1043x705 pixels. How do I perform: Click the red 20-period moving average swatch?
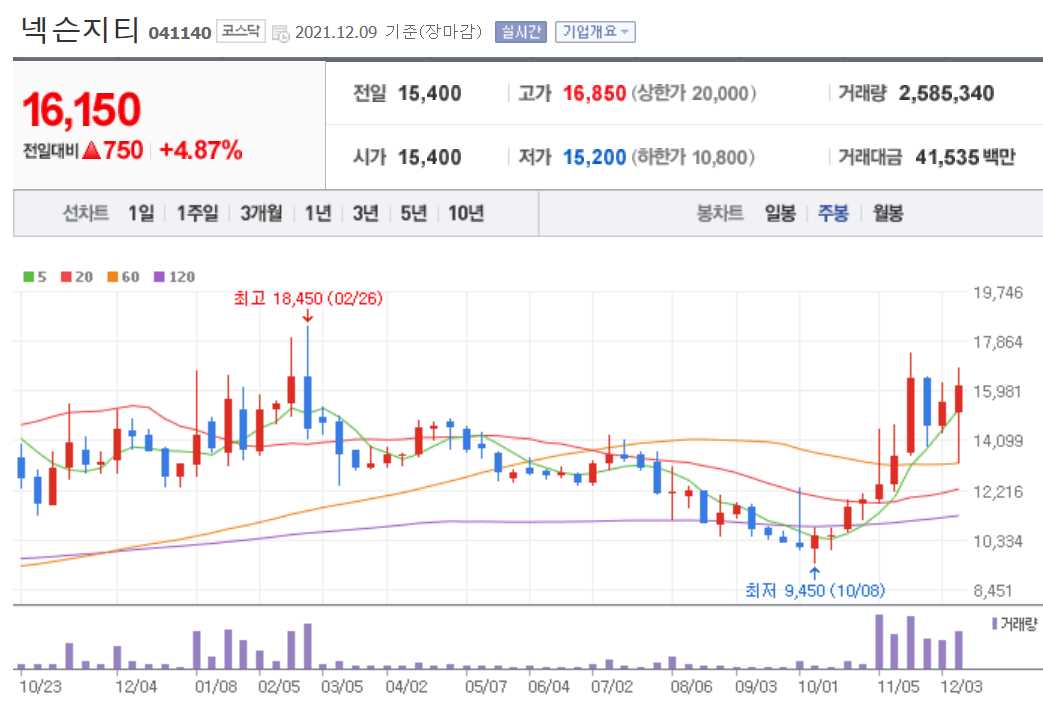click(66, 277)
